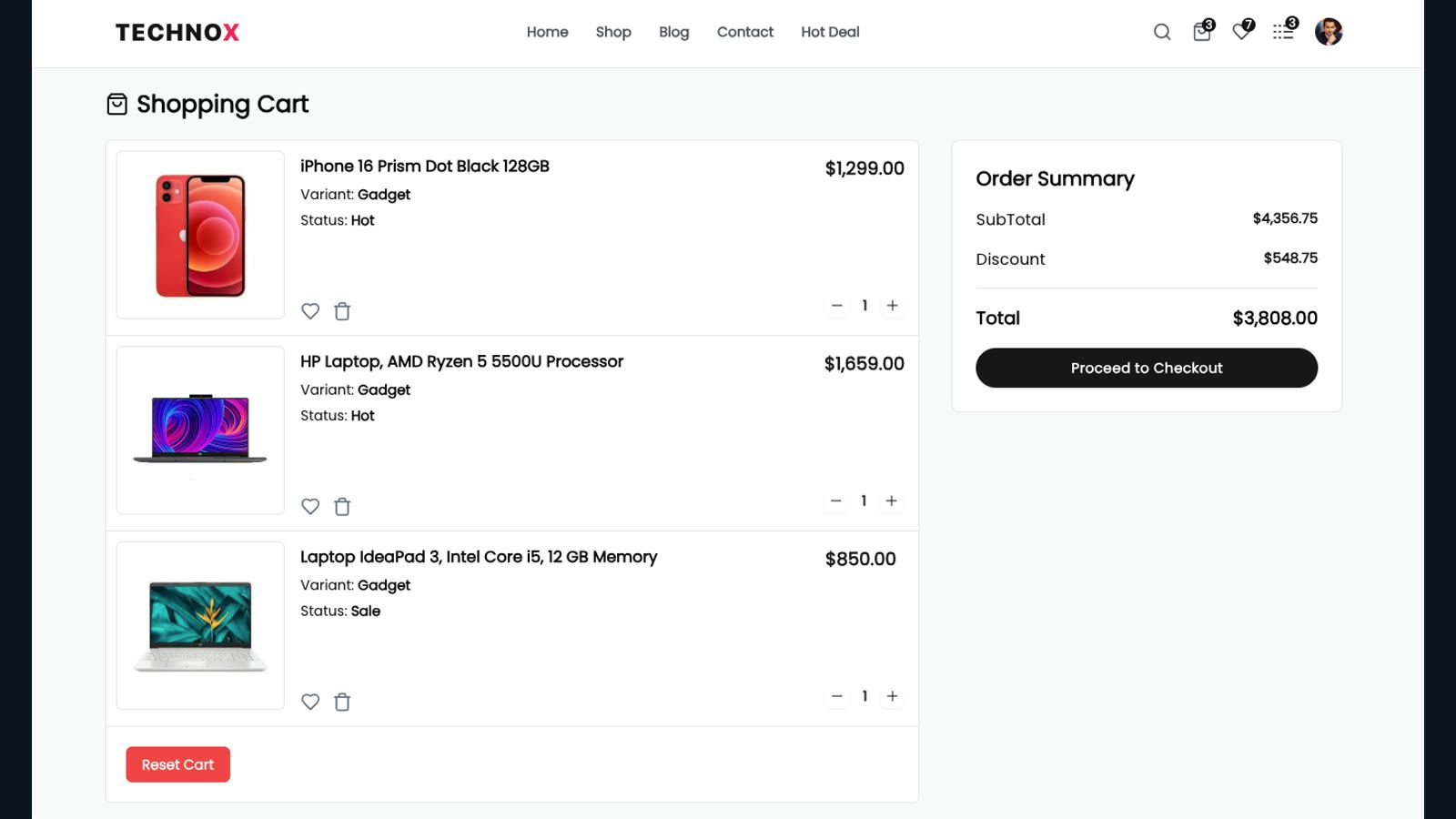Screen dimensions: 1456x819
Task: Decrease iPhone 16 quantity with minus button
Action: (x=837, y=306)
